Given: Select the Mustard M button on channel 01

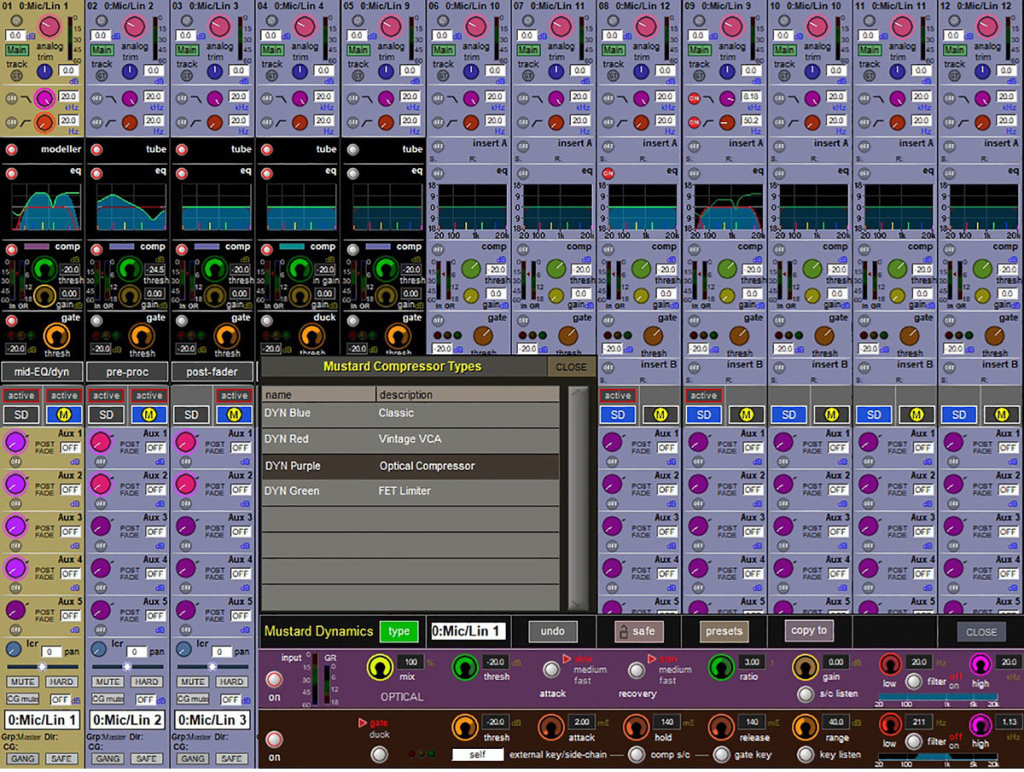Looking at the screenshot, I should click(x=64, y=415).
